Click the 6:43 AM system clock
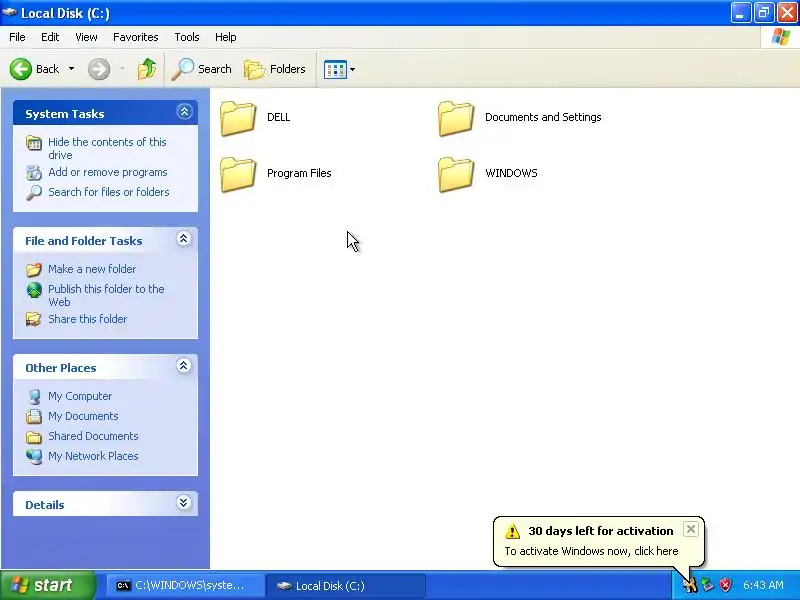This screenshot has height=600, width=800. coord(763,585)
